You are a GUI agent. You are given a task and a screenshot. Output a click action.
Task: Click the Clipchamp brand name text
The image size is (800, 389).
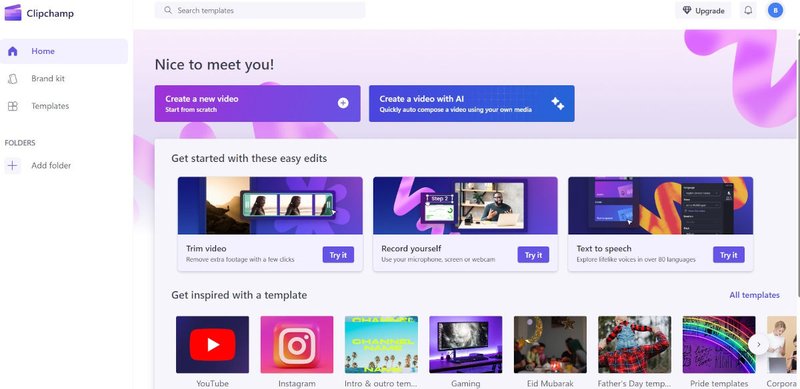(50, 13)
